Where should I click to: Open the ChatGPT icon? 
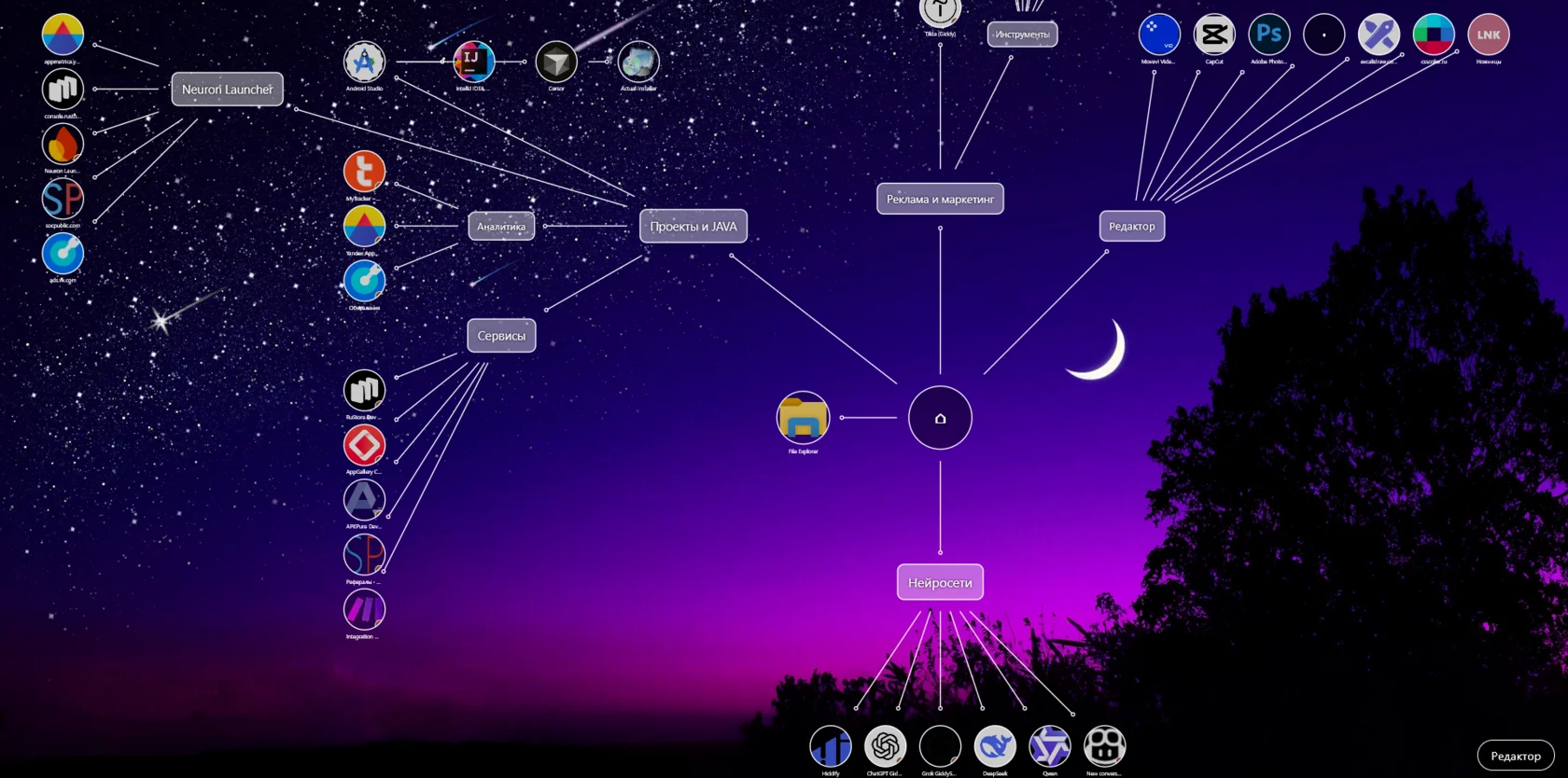[886, 746]
